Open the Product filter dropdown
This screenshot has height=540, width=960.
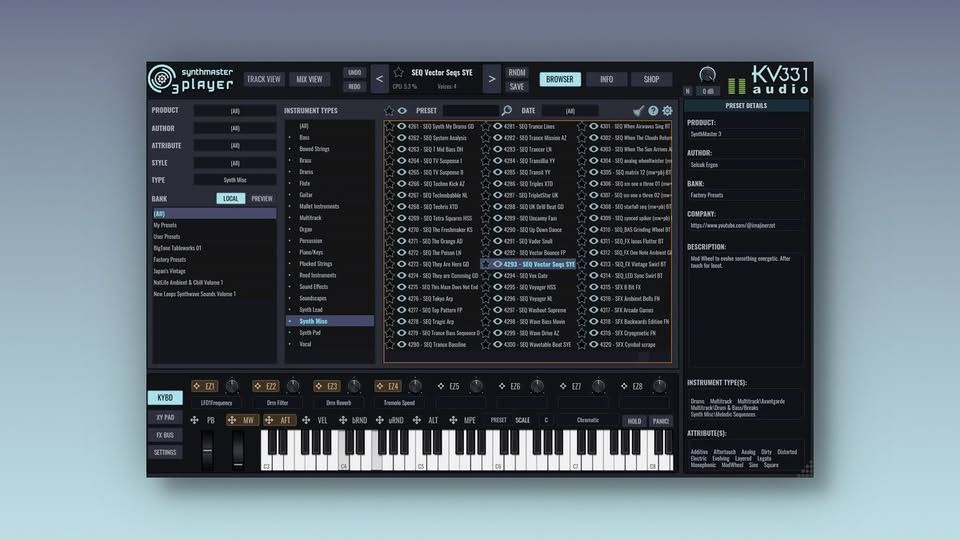[235, 111]
